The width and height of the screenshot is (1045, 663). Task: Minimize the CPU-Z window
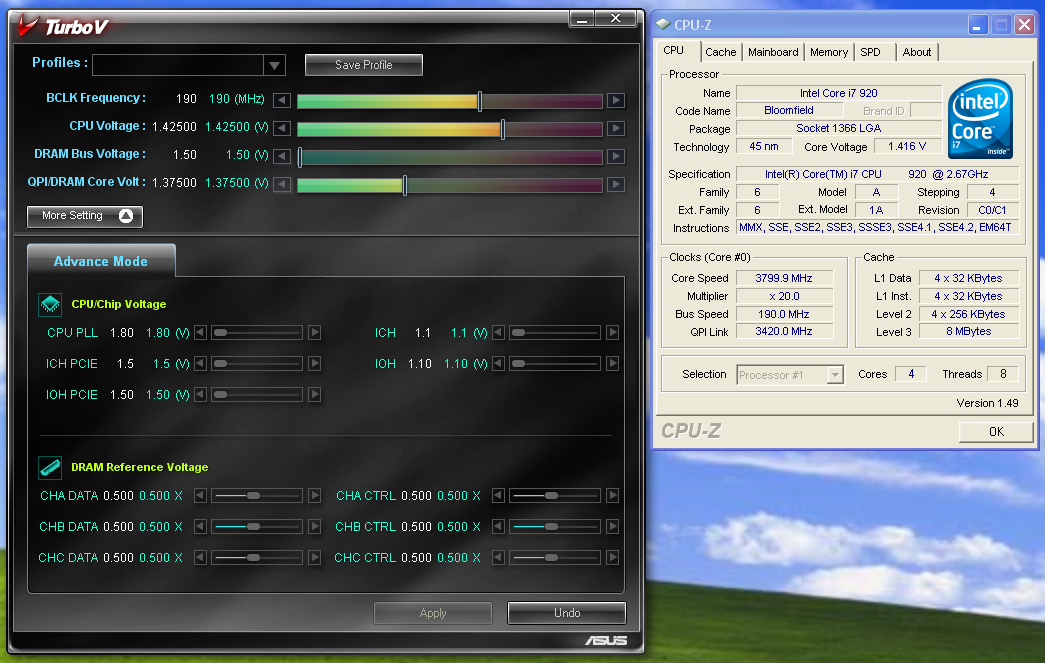pyautogui.click(x=977, y=25)
